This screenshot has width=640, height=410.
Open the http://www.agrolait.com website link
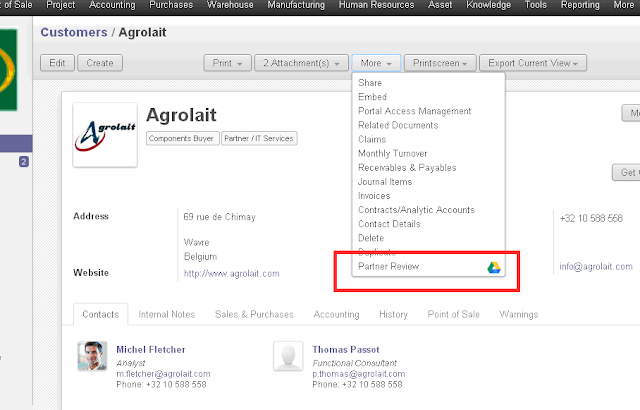click(231, 273)
